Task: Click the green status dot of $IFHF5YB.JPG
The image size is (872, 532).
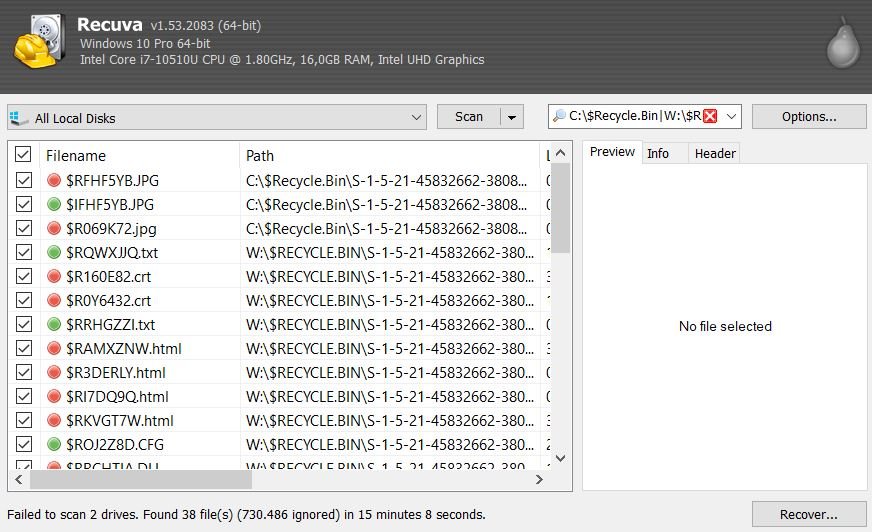Action: pos(54,204)
